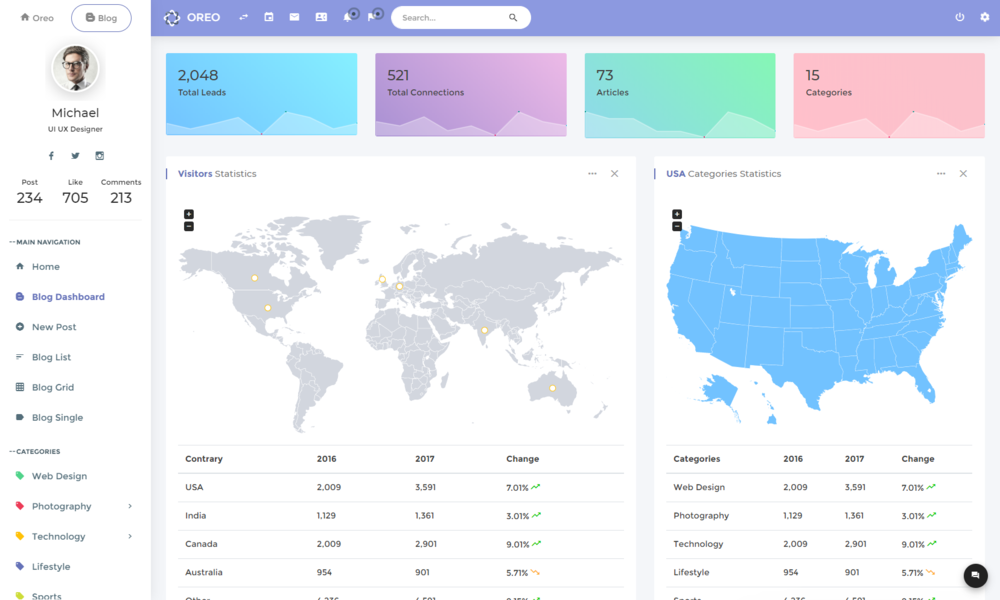Image resolution: width=1000 pixels, height=600 pixels.
Task: Zoom out on the USA map
Action: click(677, 226)
